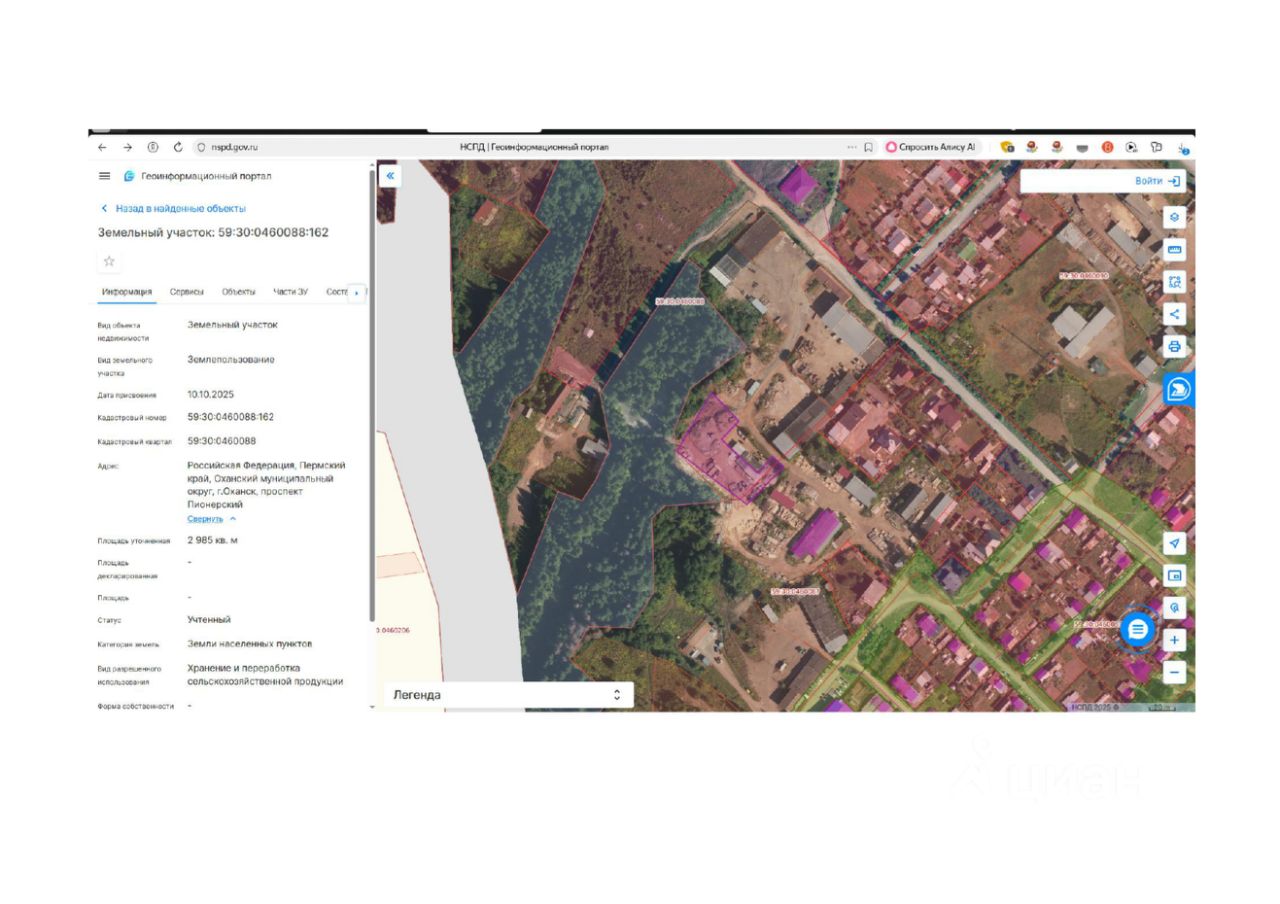Screen dimensions: 1280x904
Task: Click the area value 2 985 кв. м
Action: click(212, 541)
